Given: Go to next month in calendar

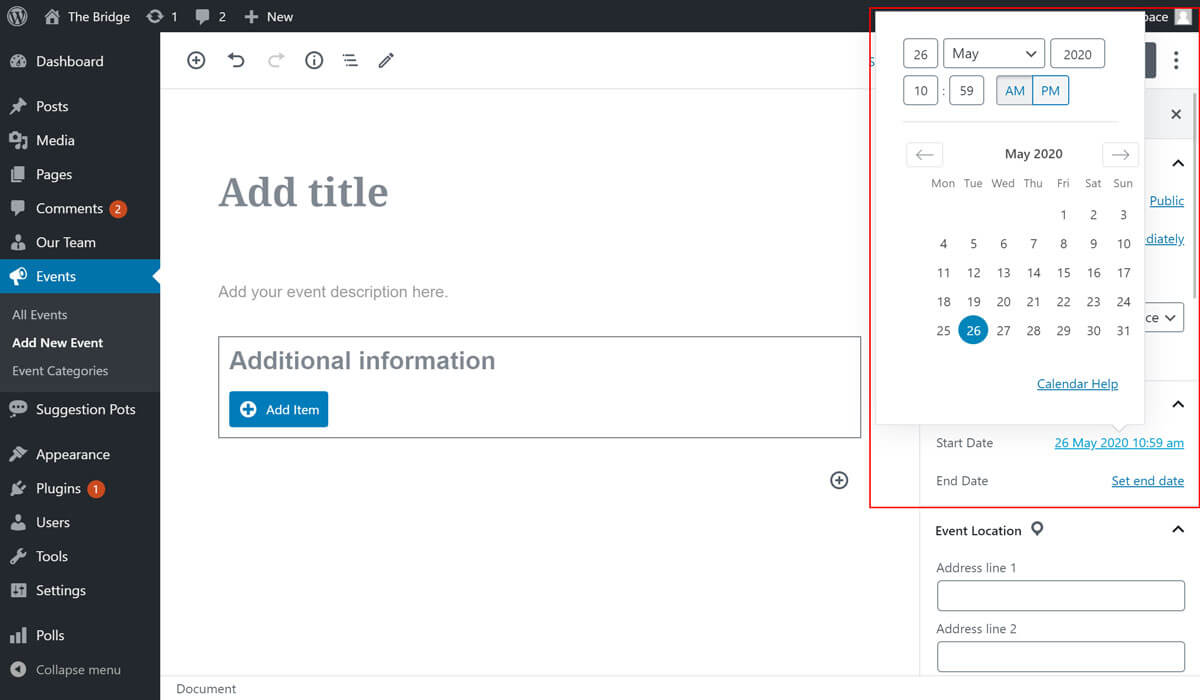Looking at the screenshot, I should (x=1120, y=154).
